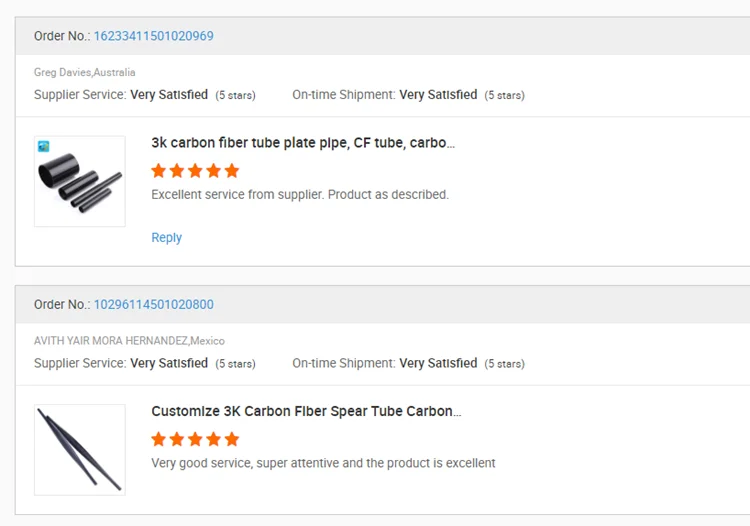
Task: Open '3k carbon fiber tube plate pipe' title
Action: [x=303, y=143]
